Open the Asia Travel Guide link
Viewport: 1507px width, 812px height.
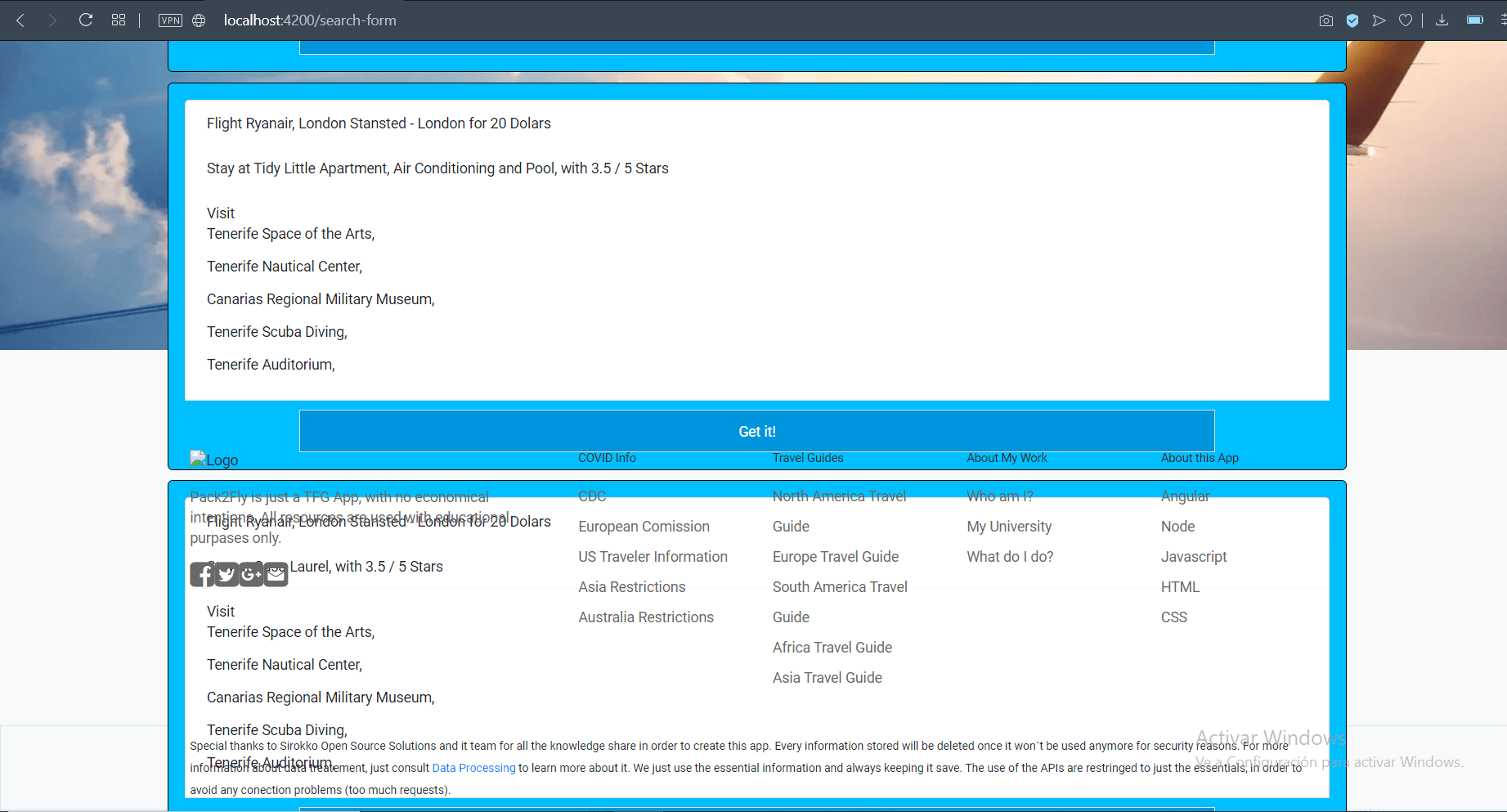pos(828,678)
